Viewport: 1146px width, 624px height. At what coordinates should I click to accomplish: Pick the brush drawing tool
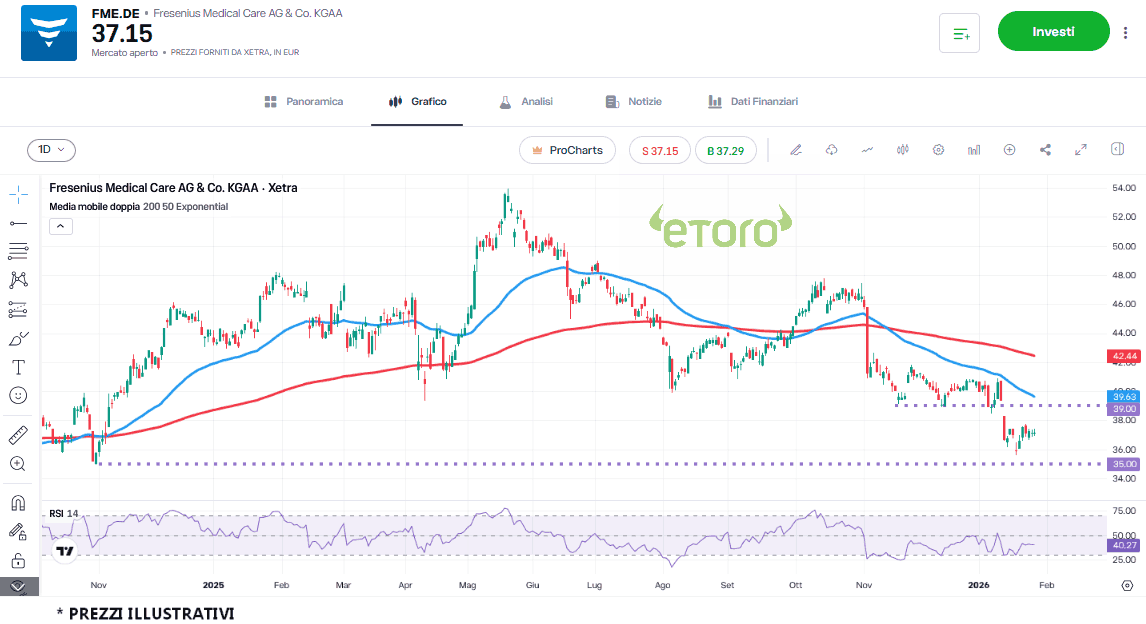pyautogui.click(x=18, y=338)
